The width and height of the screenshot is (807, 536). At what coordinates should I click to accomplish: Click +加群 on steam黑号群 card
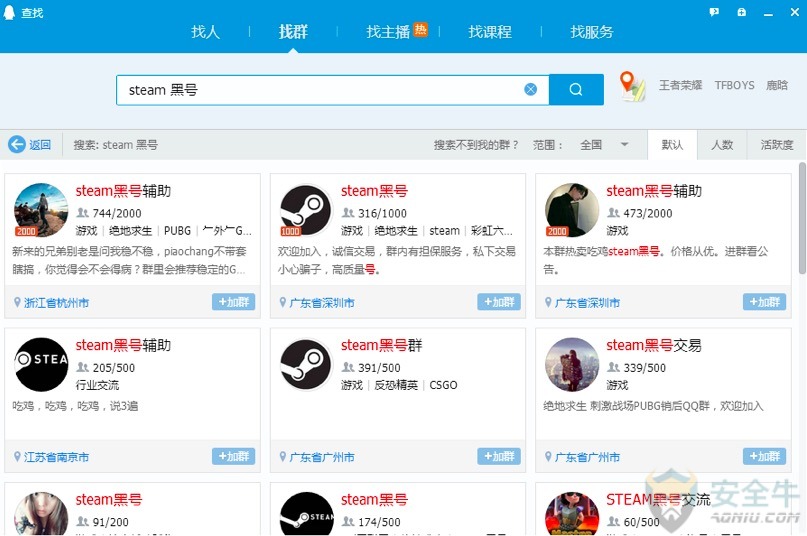pos(499,456)
